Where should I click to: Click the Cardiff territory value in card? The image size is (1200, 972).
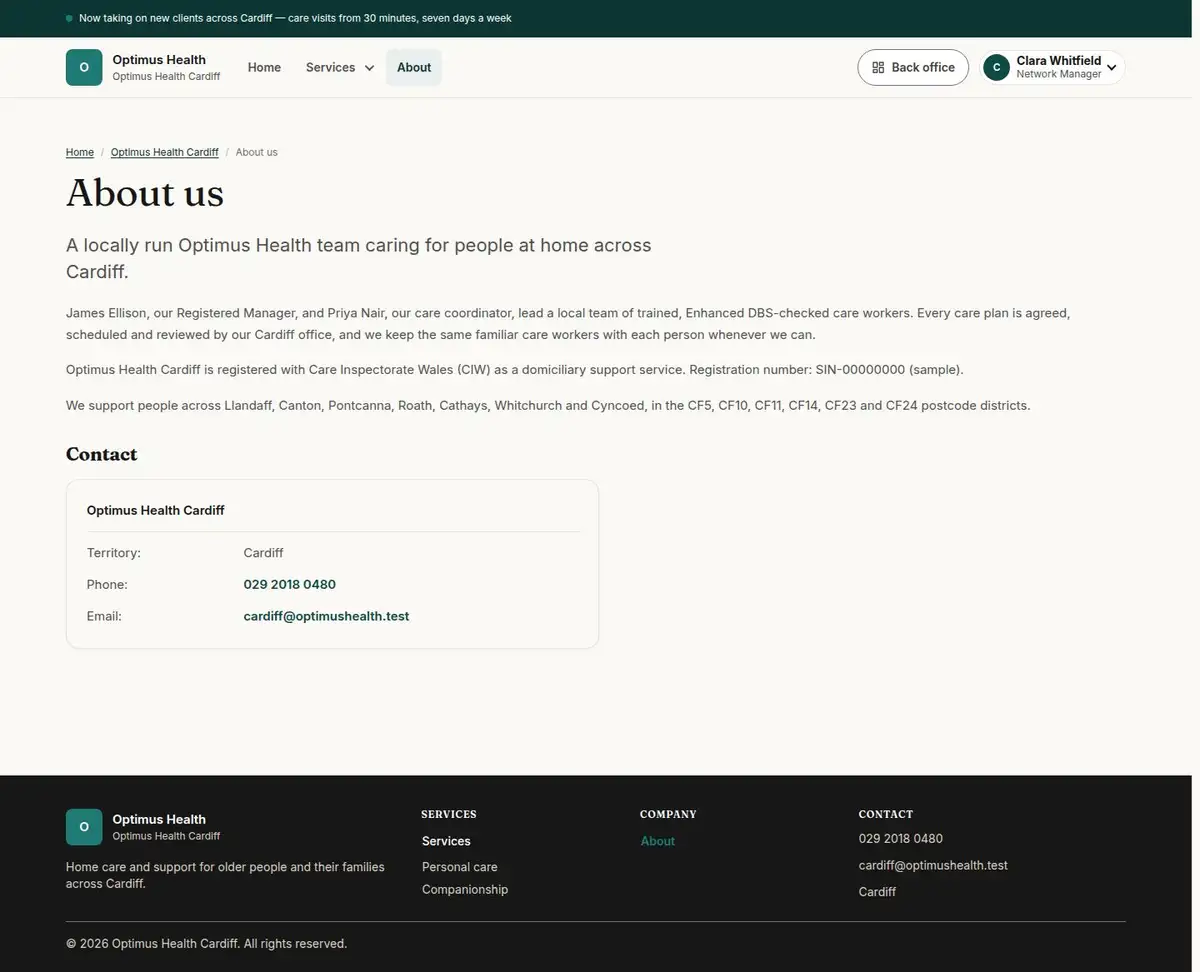point(264,552)
